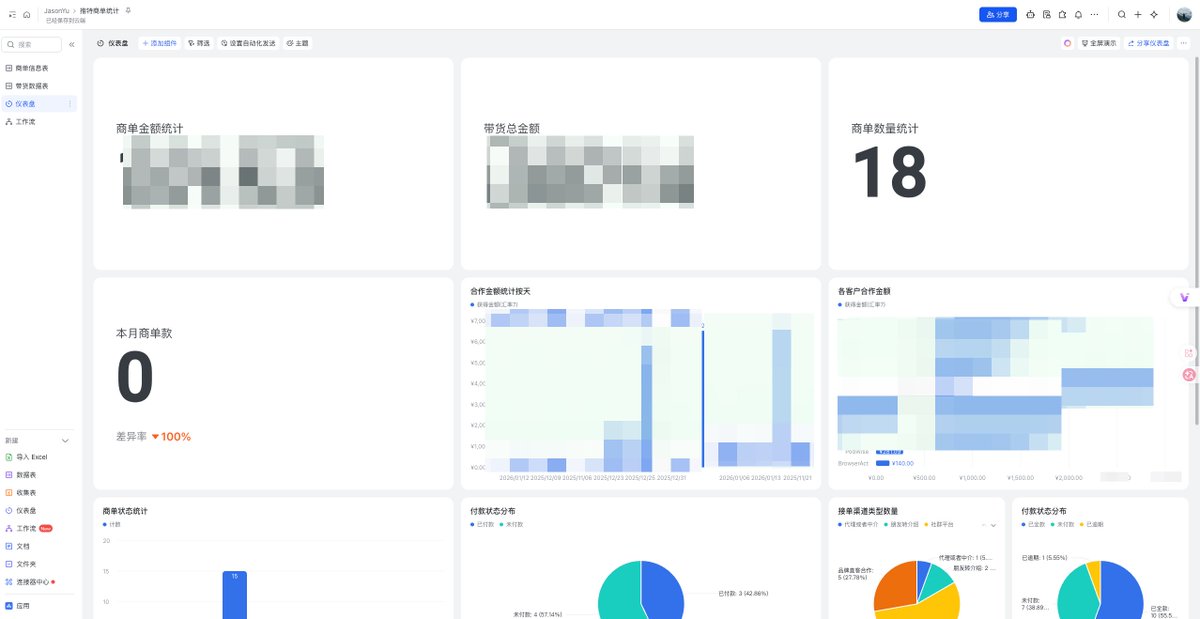Open options dots for 仪表盘 sidebar item
Viewport: 1200px width, 619px height.
pos(69,103)
